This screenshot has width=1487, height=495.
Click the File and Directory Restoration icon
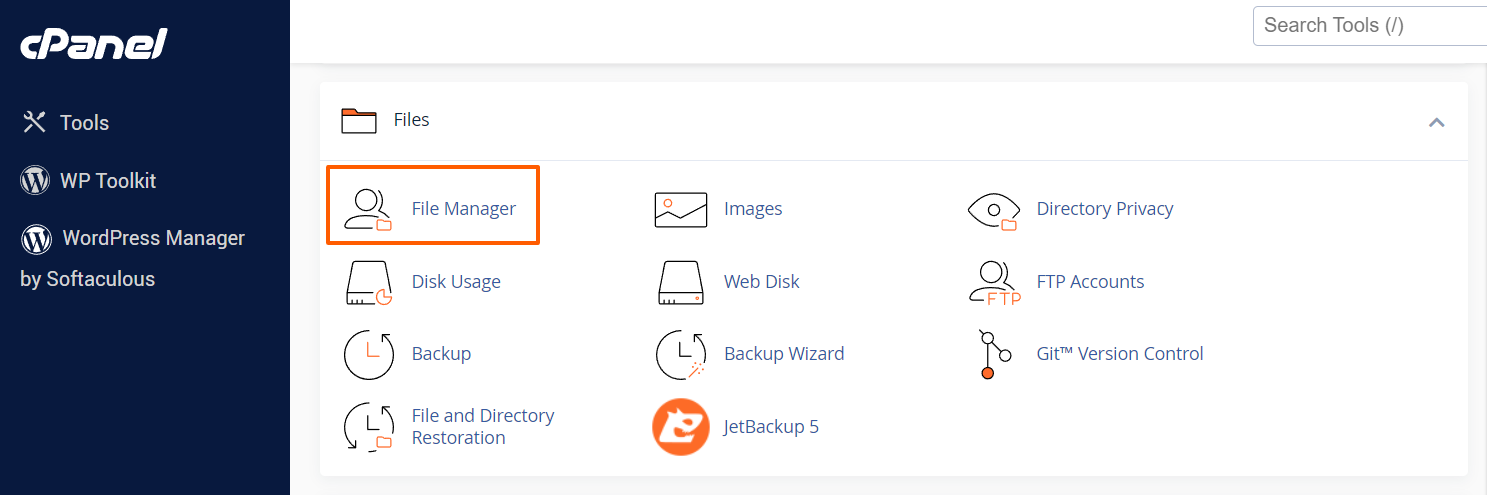(369, 427)
